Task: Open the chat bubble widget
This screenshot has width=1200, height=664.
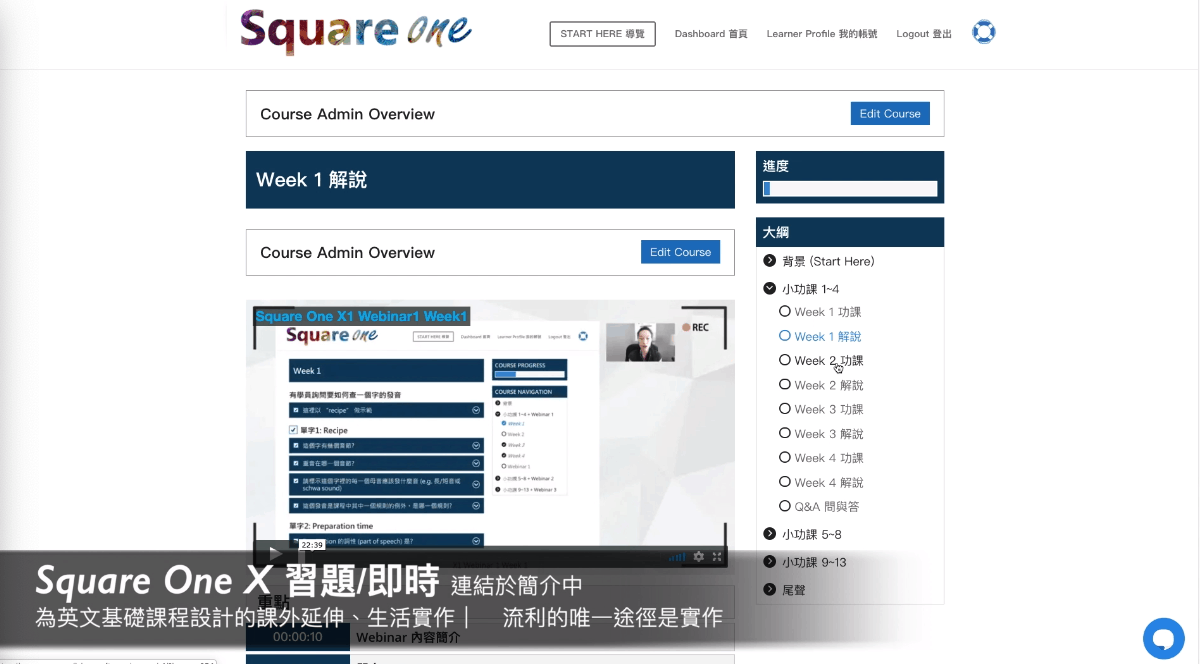Action: click(1163, 637)
